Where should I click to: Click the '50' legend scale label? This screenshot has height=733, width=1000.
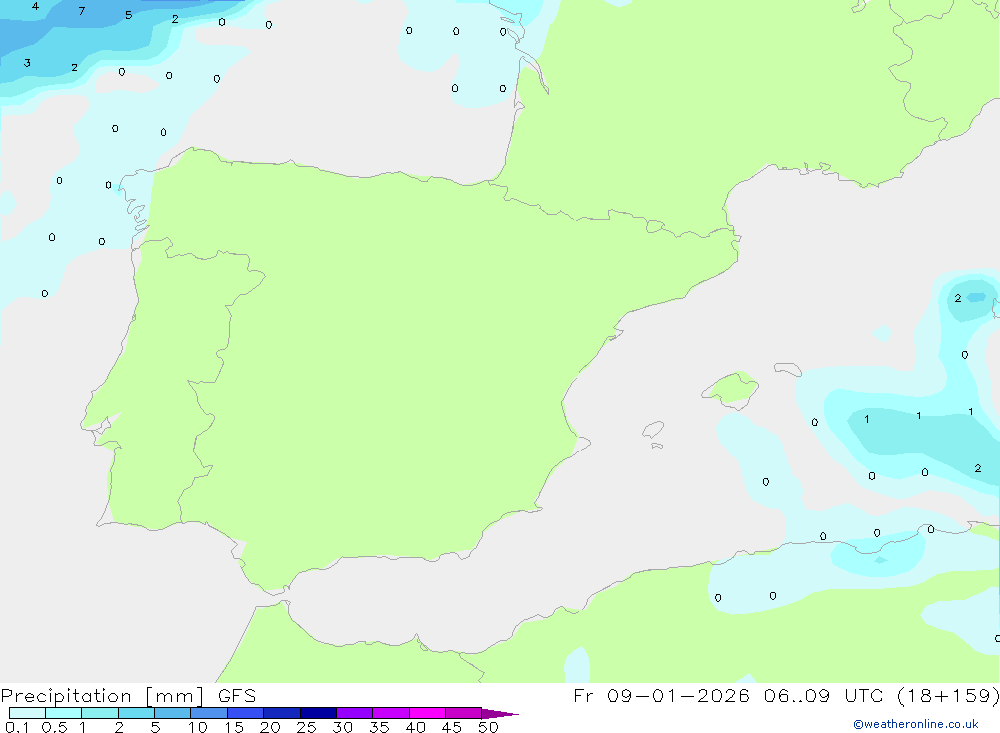(x=488, y=727)
